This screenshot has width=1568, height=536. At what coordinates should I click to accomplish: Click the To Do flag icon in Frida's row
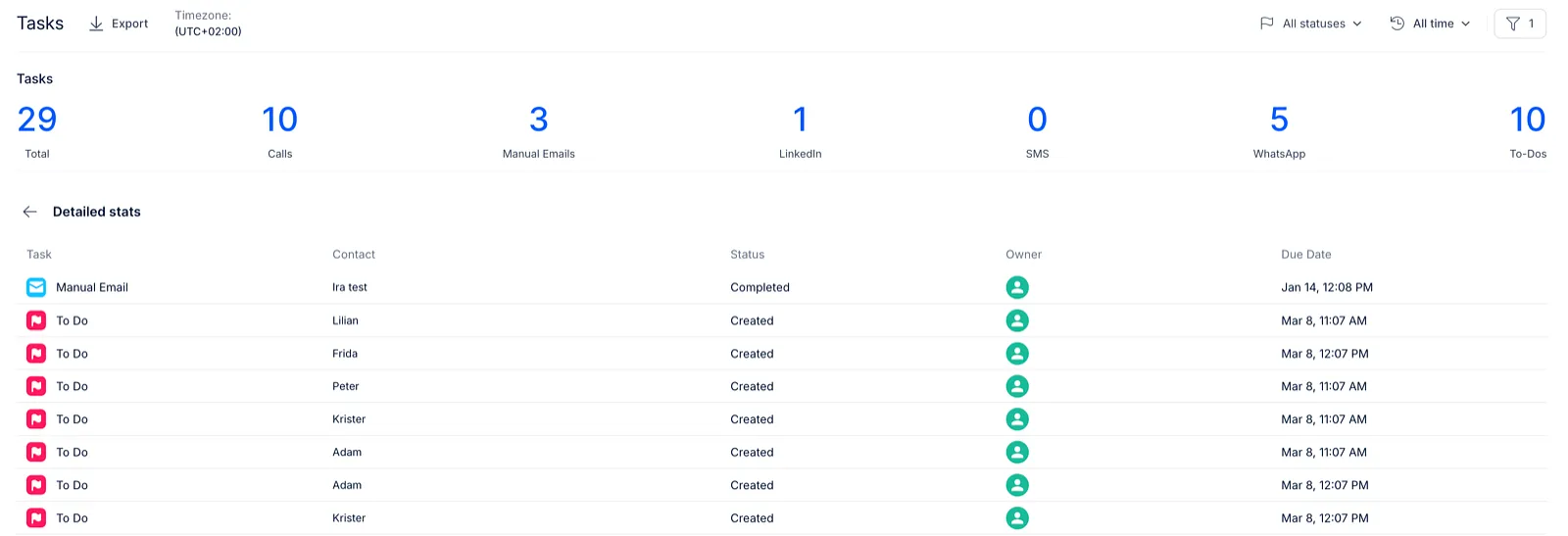(36, 354)
